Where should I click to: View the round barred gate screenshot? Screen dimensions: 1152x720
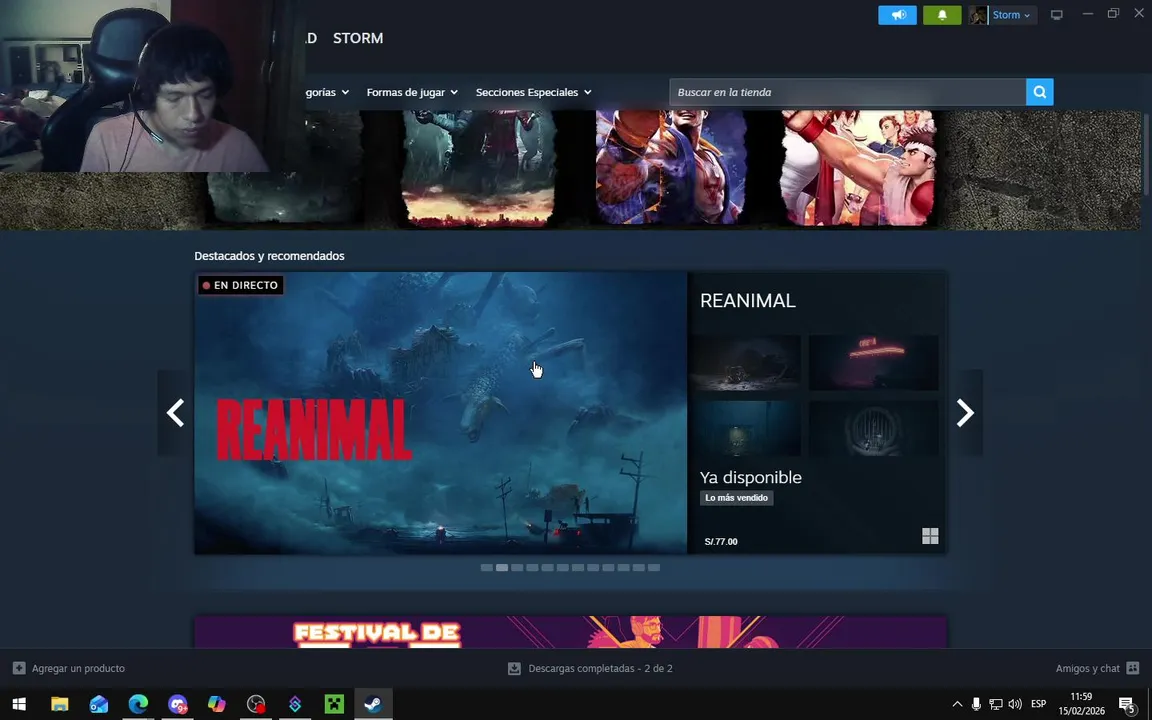(x=874, y=428)
